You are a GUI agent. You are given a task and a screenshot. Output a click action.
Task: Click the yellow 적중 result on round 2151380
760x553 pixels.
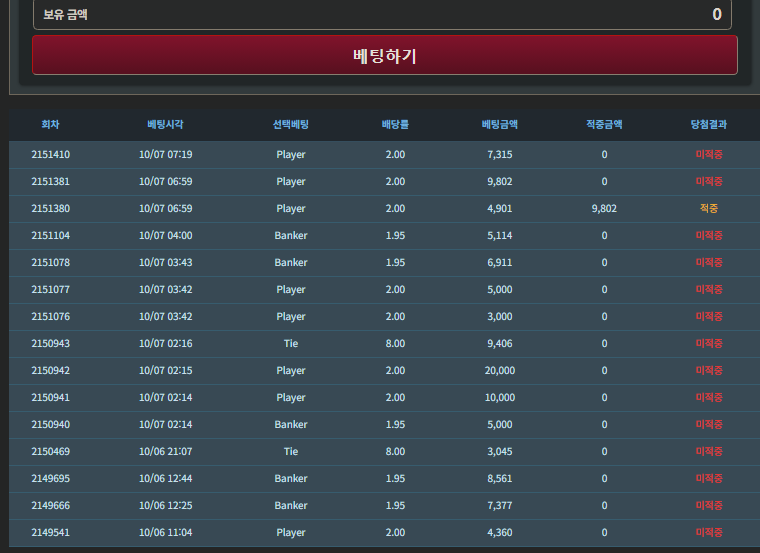click(709, 208)
